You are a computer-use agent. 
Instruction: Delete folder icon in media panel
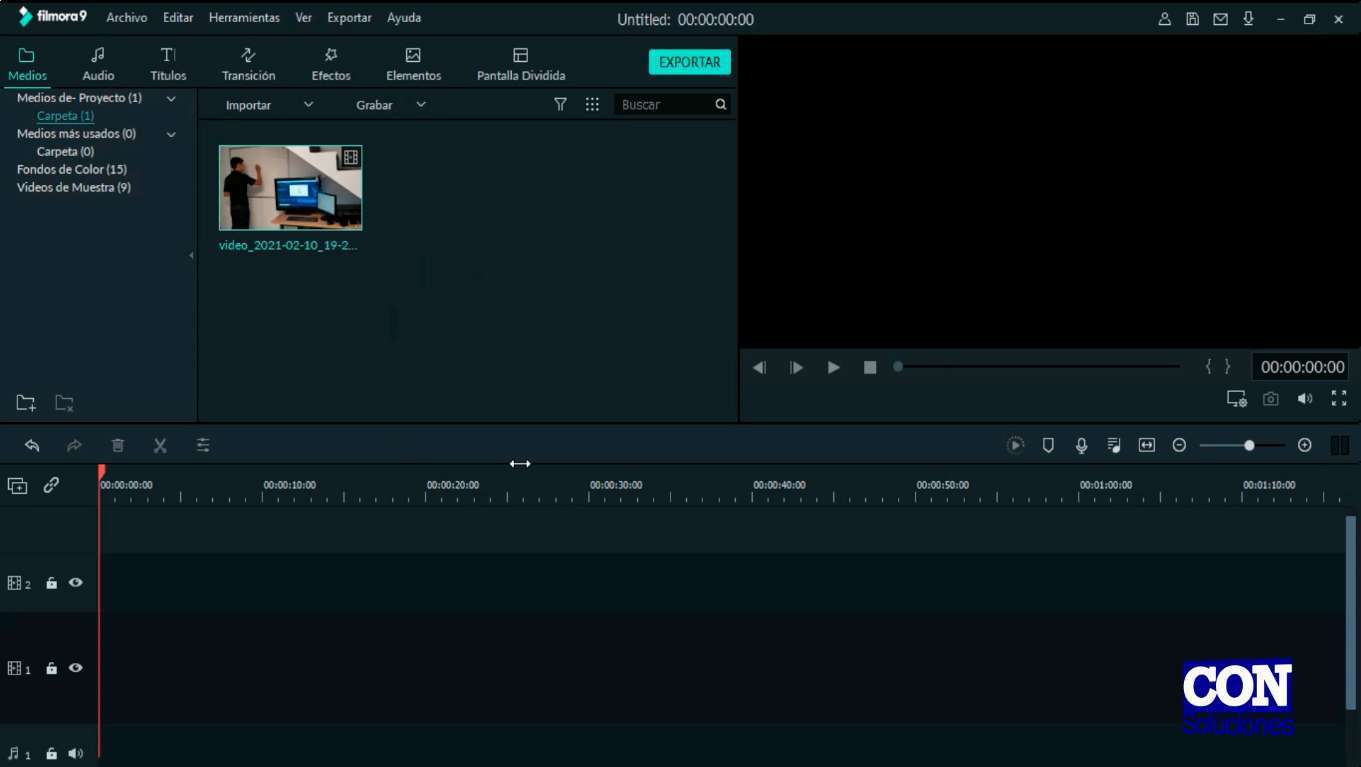[x=64, y=403]
